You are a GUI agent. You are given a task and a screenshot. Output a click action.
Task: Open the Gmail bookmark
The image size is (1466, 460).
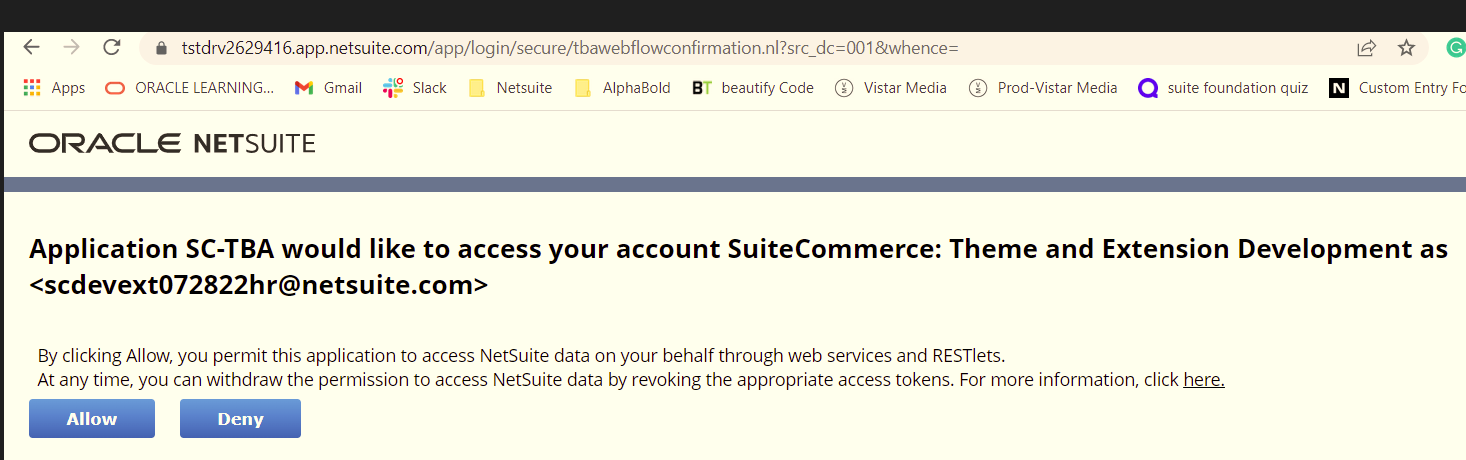pos(328,88)
